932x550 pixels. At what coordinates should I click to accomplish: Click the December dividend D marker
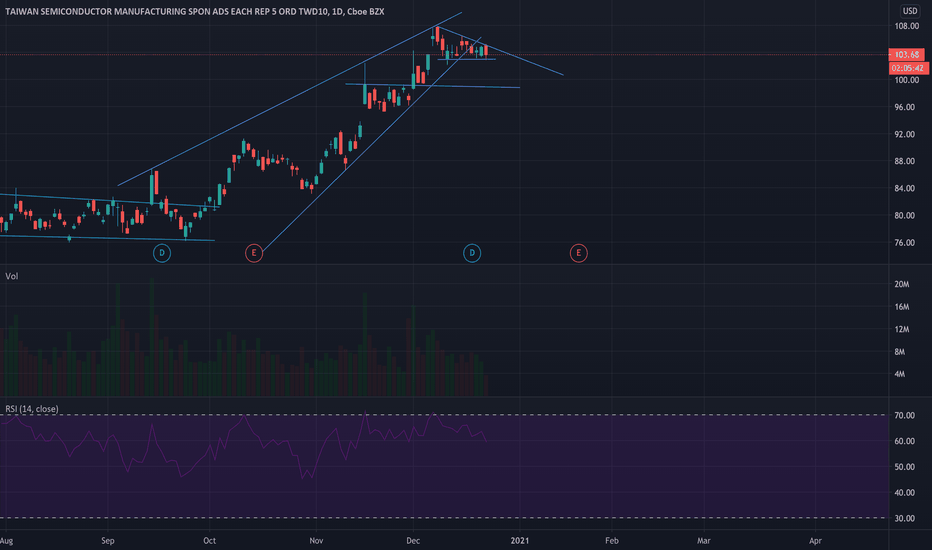tap(472, 253)
